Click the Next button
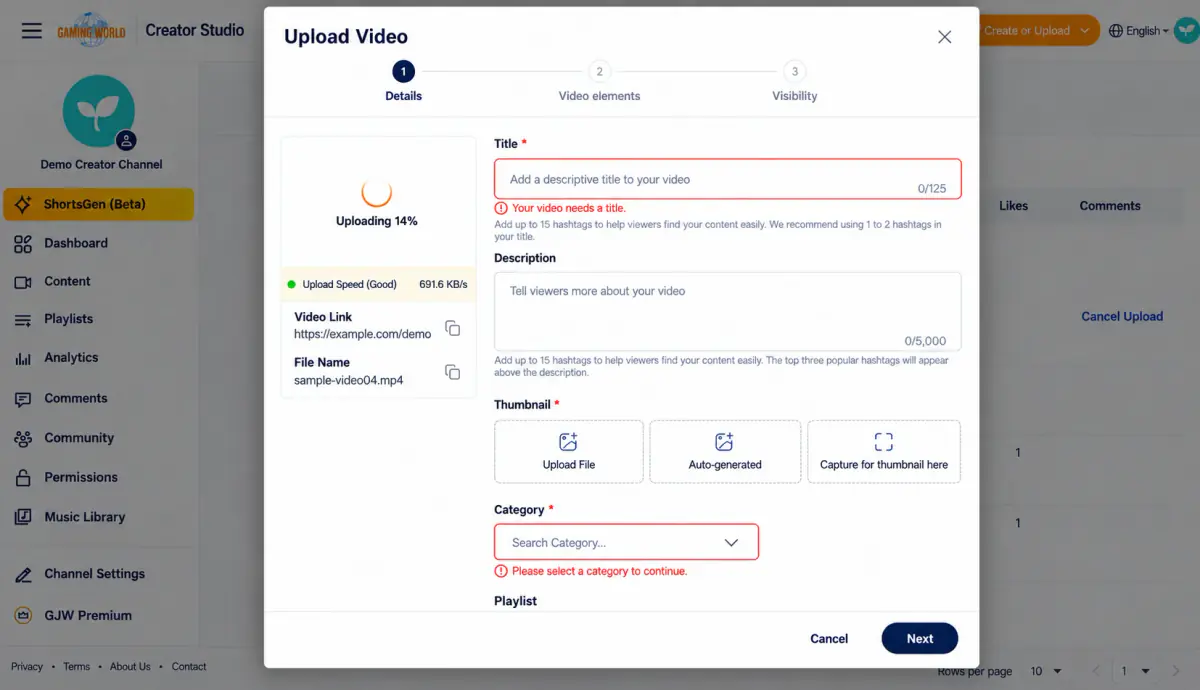The height and width of the screenshot is (690, 1200). click(x=919, y=639)
